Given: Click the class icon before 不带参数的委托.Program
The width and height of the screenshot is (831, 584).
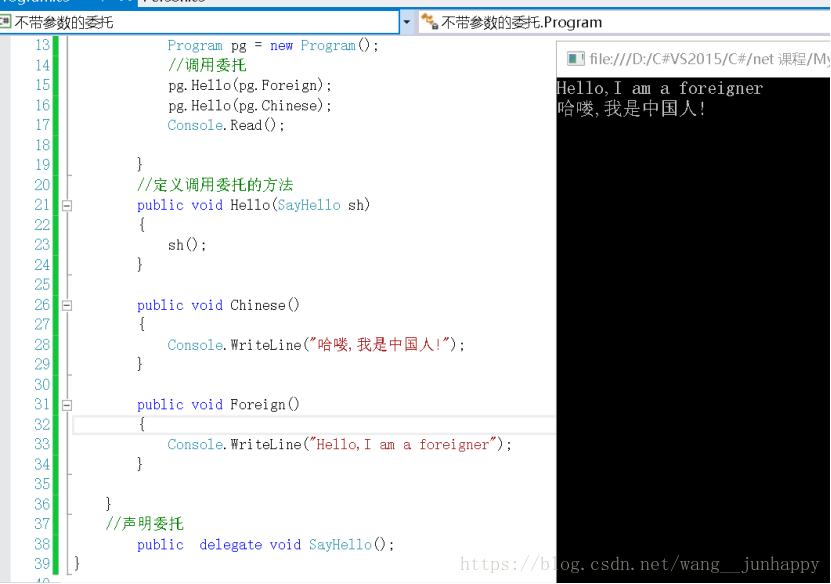Looking at the screenshot, I should coord(429,22).
